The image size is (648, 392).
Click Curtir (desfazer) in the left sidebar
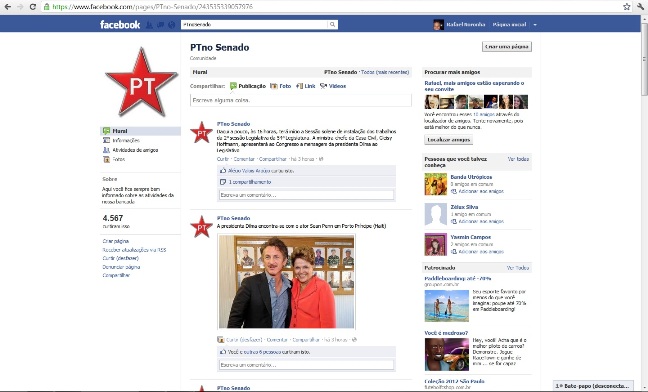point(120,258)
